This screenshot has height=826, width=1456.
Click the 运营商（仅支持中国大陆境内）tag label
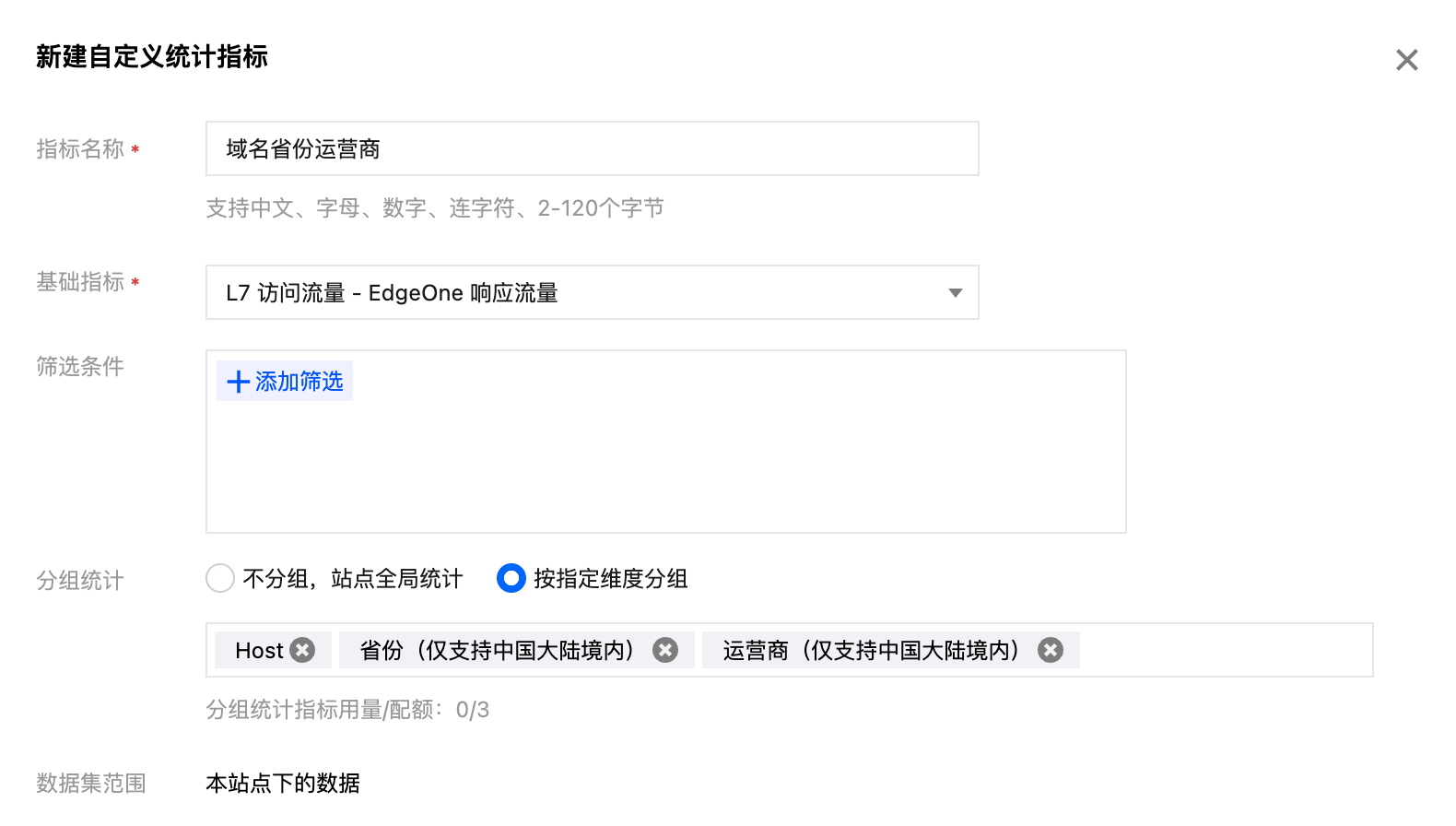coord(872,651)
